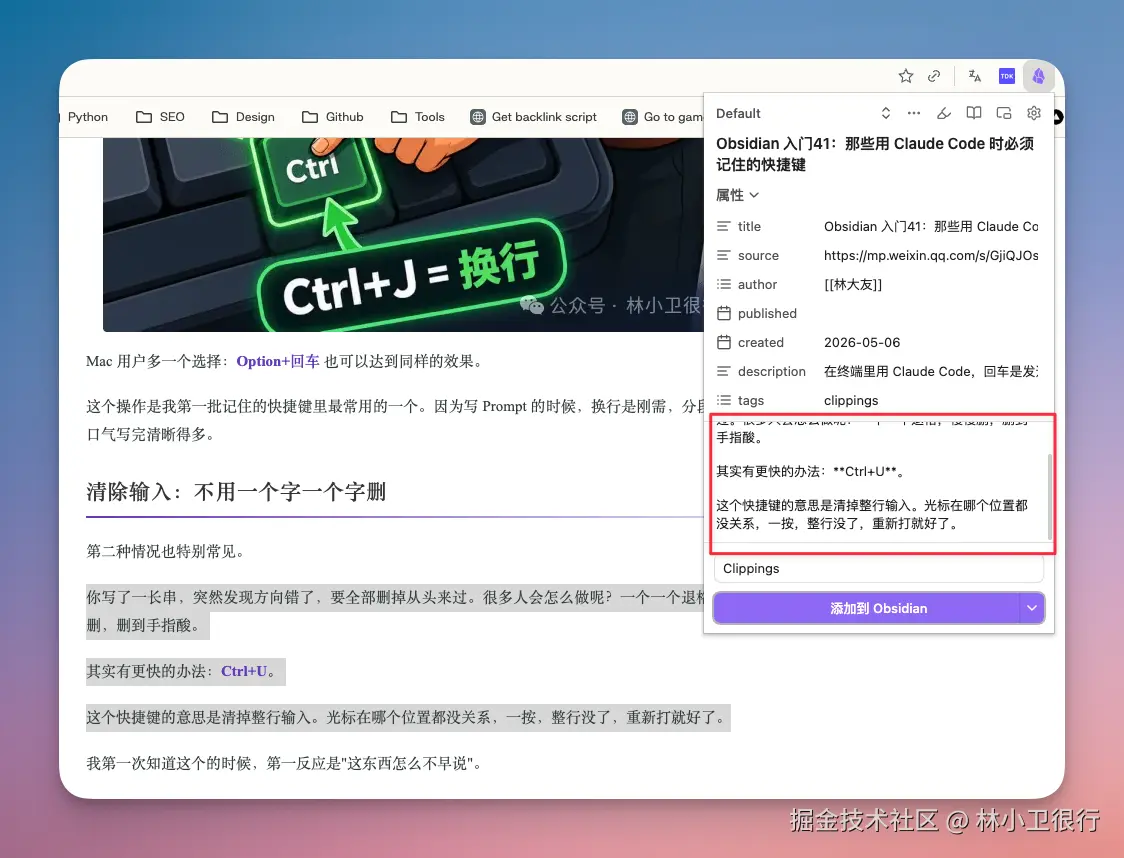Click the Ctrl+J keyboard illustration image
The height and width of the screenshot is (858, 1124).
404,234
